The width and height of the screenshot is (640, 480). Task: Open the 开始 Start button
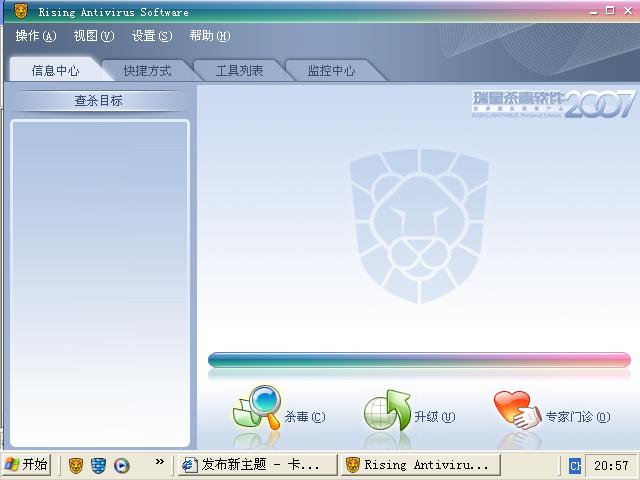click(x=26, y=464)
